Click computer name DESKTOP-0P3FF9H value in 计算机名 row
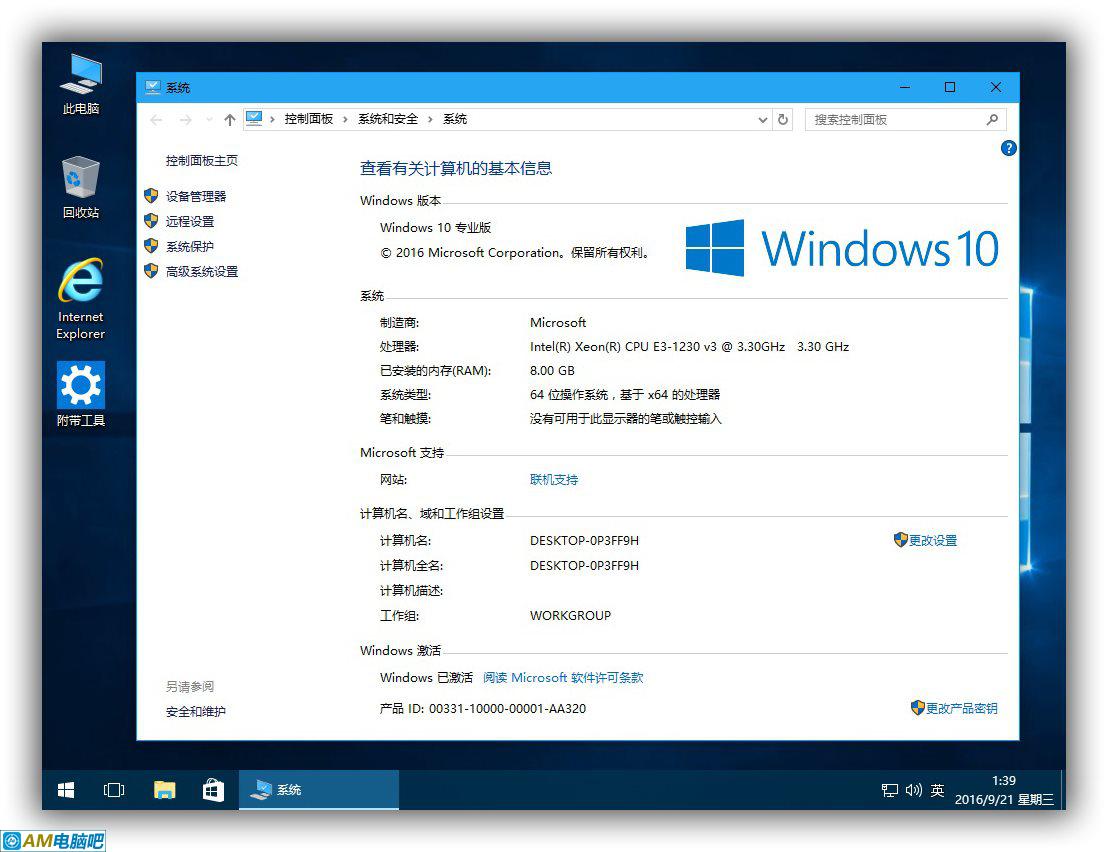Viewport: 1108px width, 852px height. point(584,540)
